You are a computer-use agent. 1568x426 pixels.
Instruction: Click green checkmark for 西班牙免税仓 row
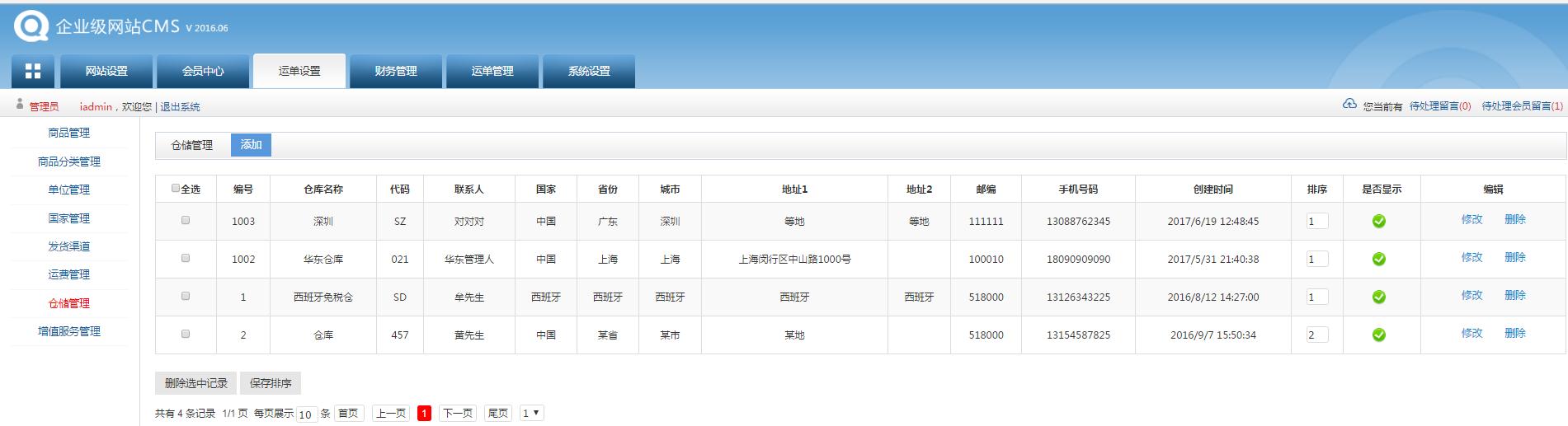point(1378,297)
